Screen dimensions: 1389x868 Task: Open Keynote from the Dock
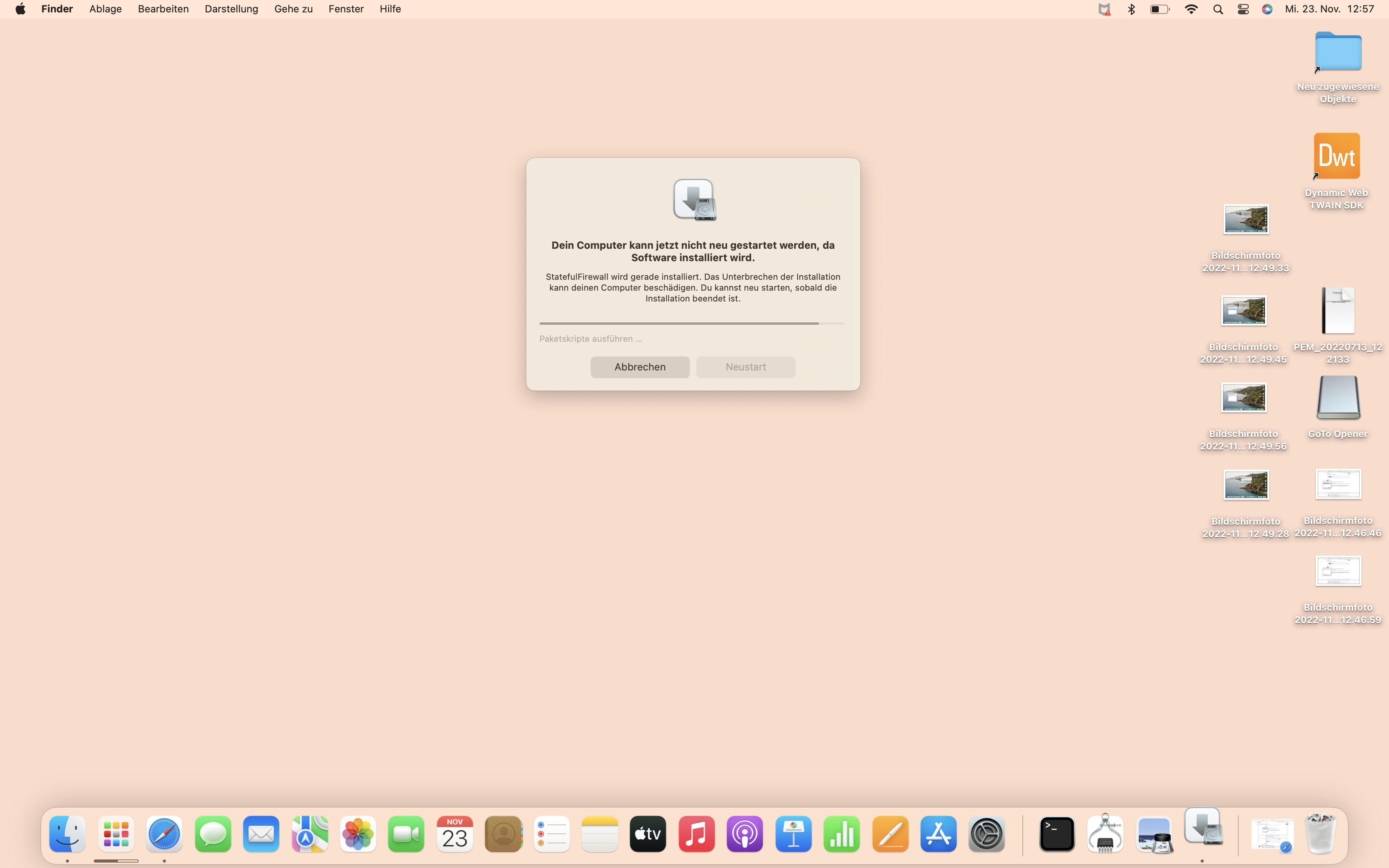point(793,834)
